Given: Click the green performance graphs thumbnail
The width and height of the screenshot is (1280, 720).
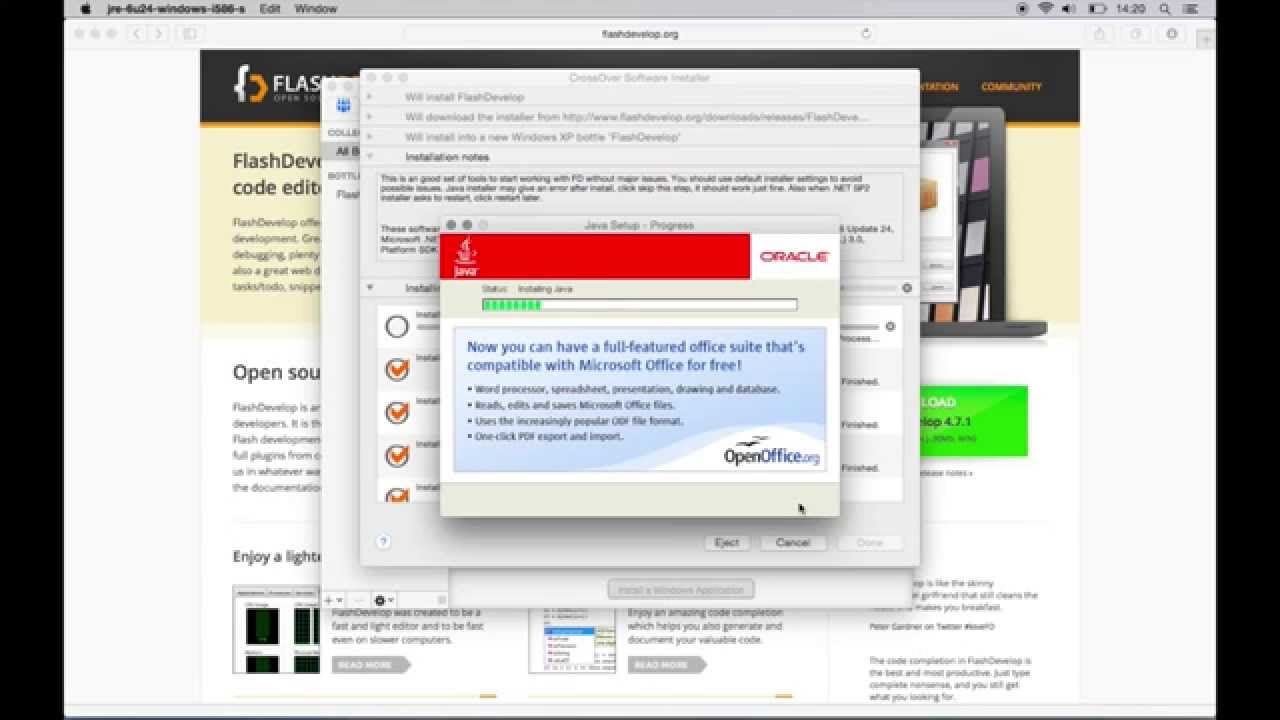Looking at the screenshot, I should (277, 629).
